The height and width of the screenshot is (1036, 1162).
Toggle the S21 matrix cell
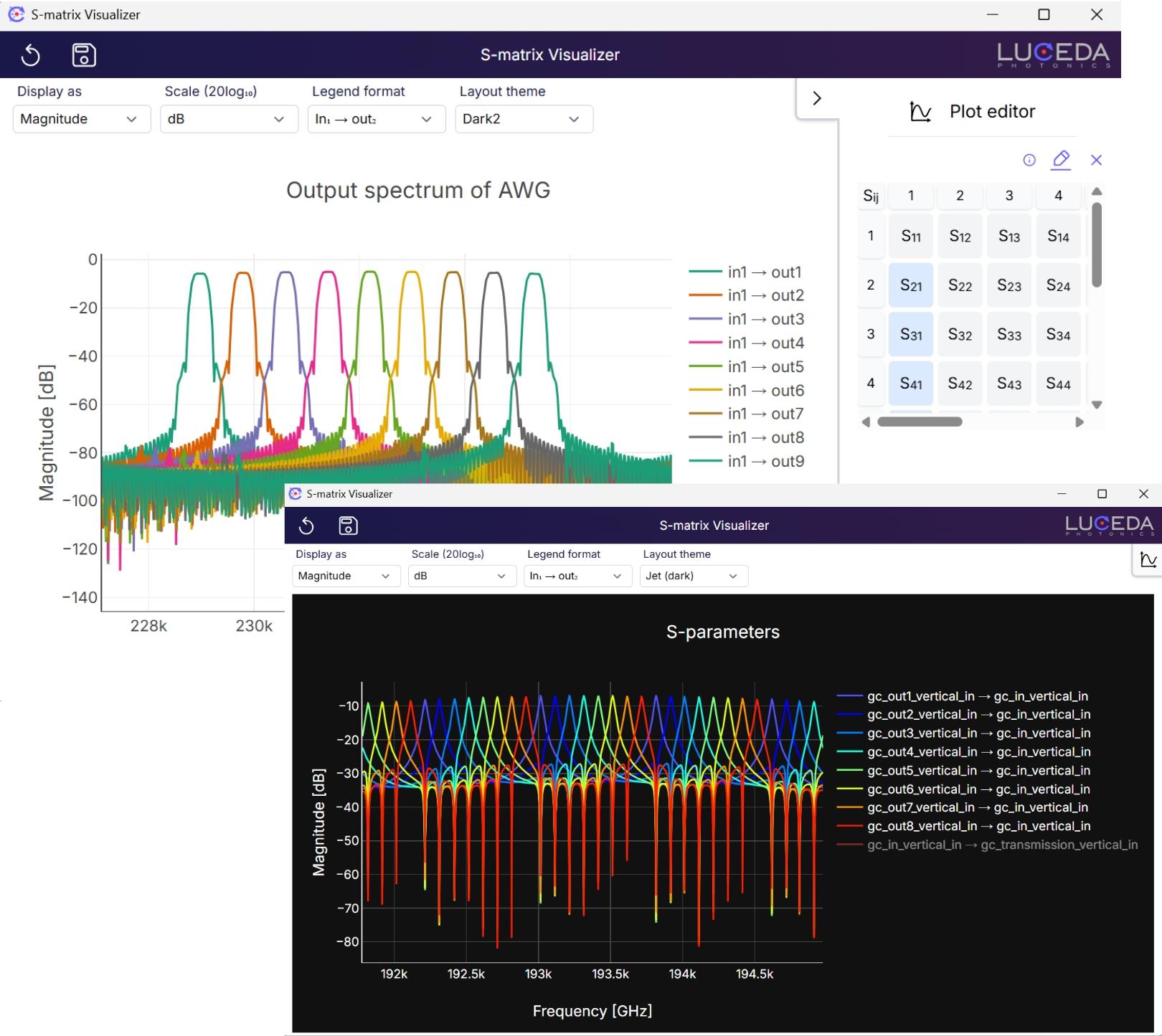911,285
